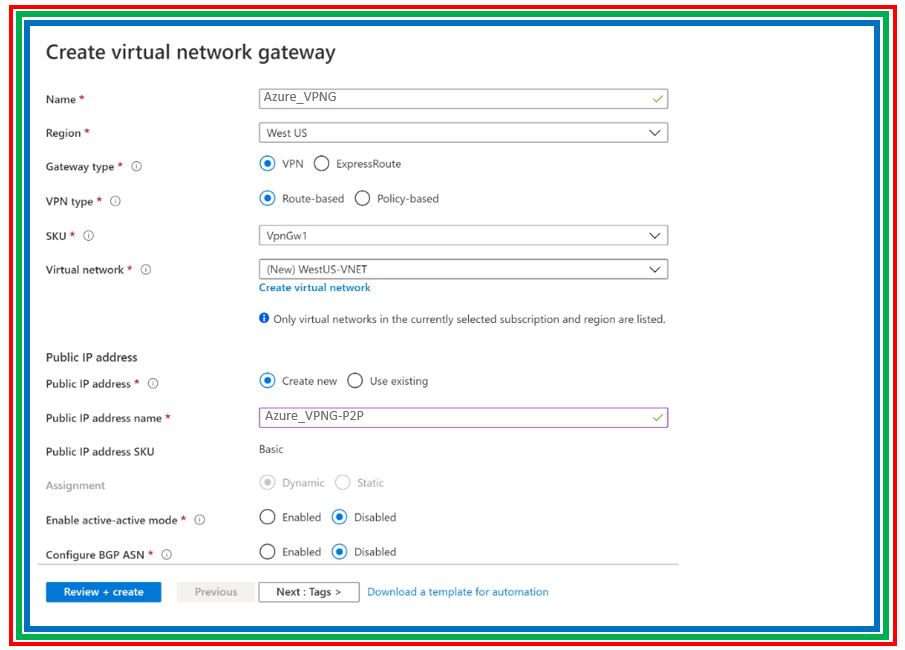
Task: Click info icon for active-active mode
Action: (200, 520)
